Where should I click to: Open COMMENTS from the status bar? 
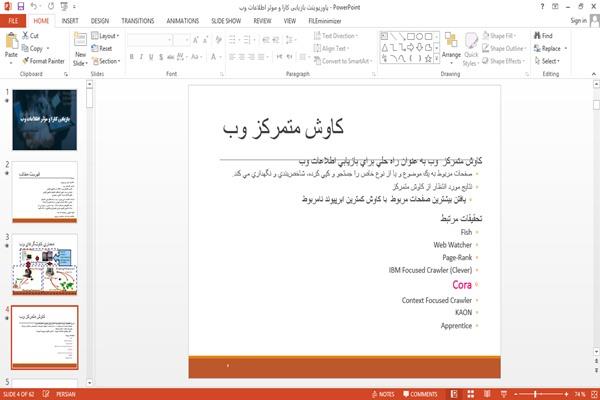click(420, 394)
